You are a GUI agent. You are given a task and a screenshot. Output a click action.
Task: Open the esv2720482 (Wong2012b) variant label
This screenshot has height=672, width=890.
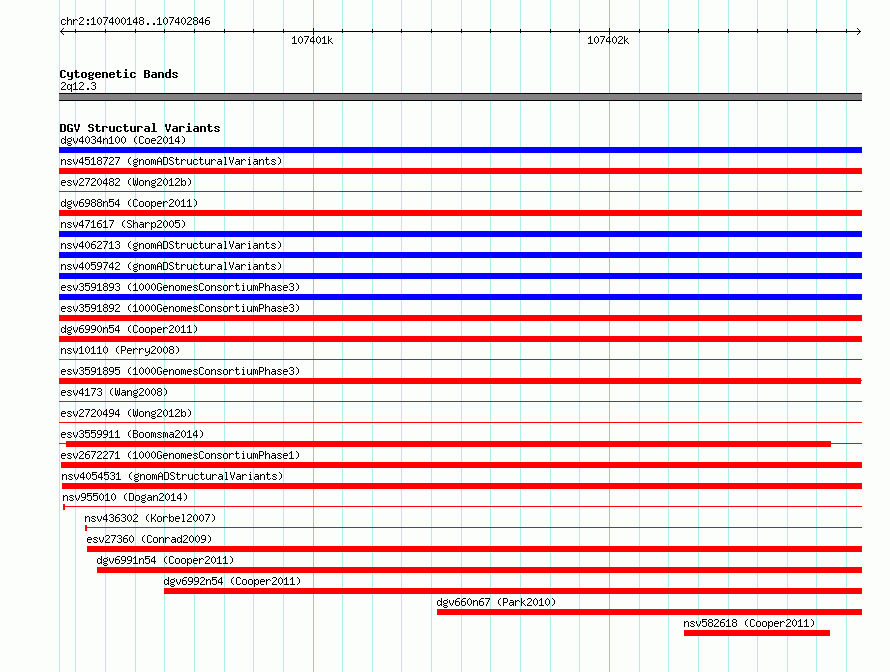coord(126,182)
